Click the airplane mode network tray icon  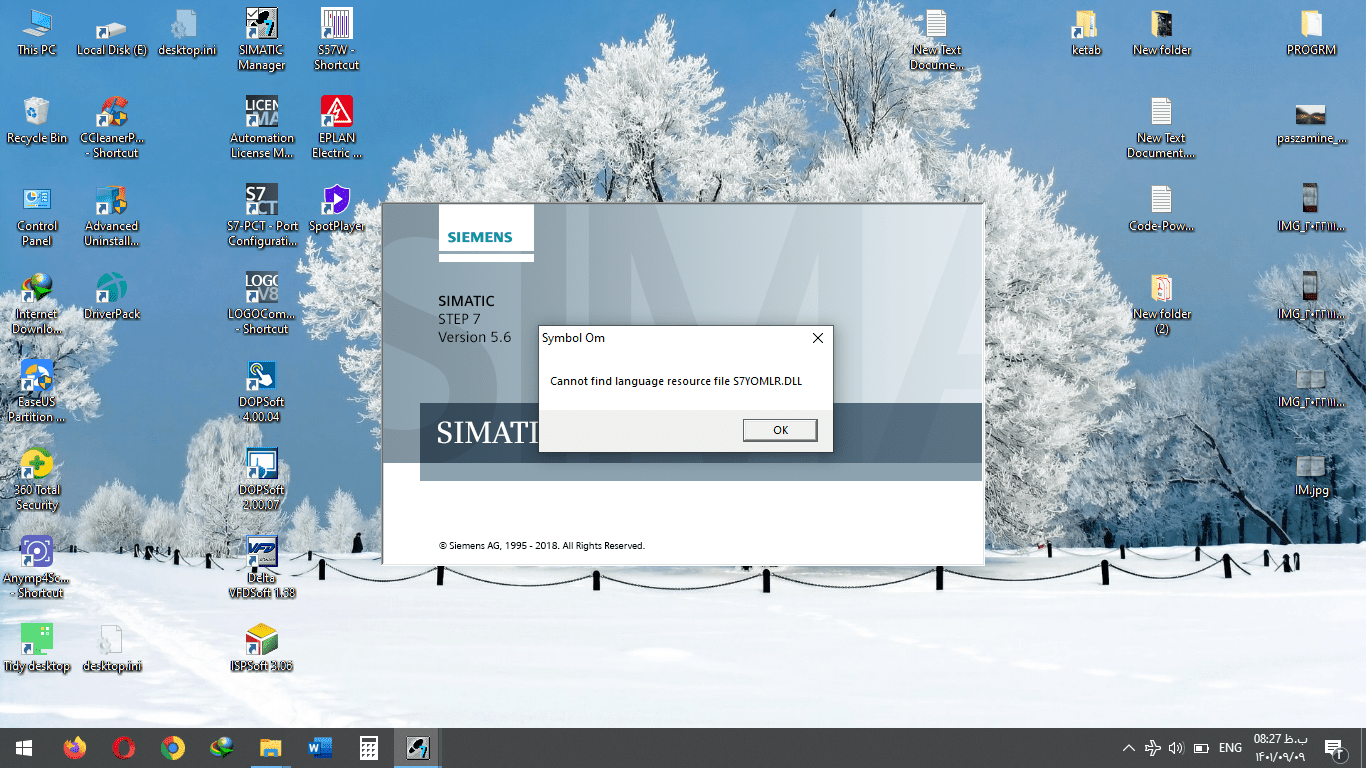pos(1152,748)
